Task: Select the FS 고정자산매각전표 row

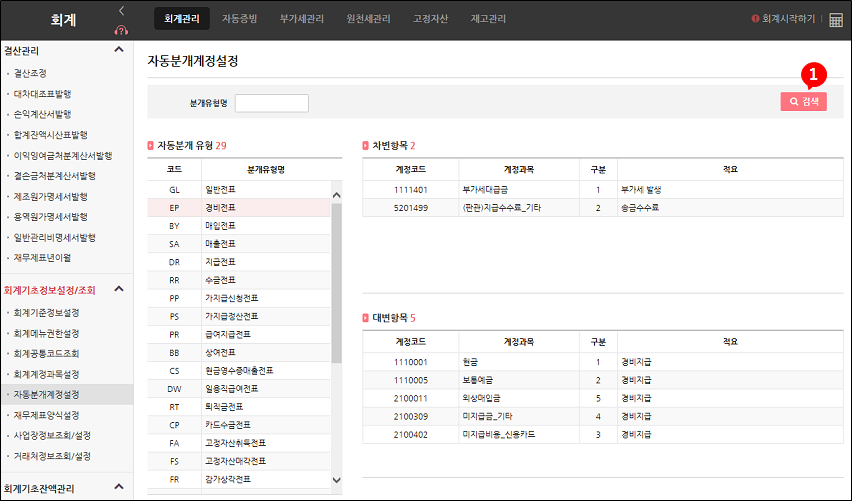Action: 239,461
